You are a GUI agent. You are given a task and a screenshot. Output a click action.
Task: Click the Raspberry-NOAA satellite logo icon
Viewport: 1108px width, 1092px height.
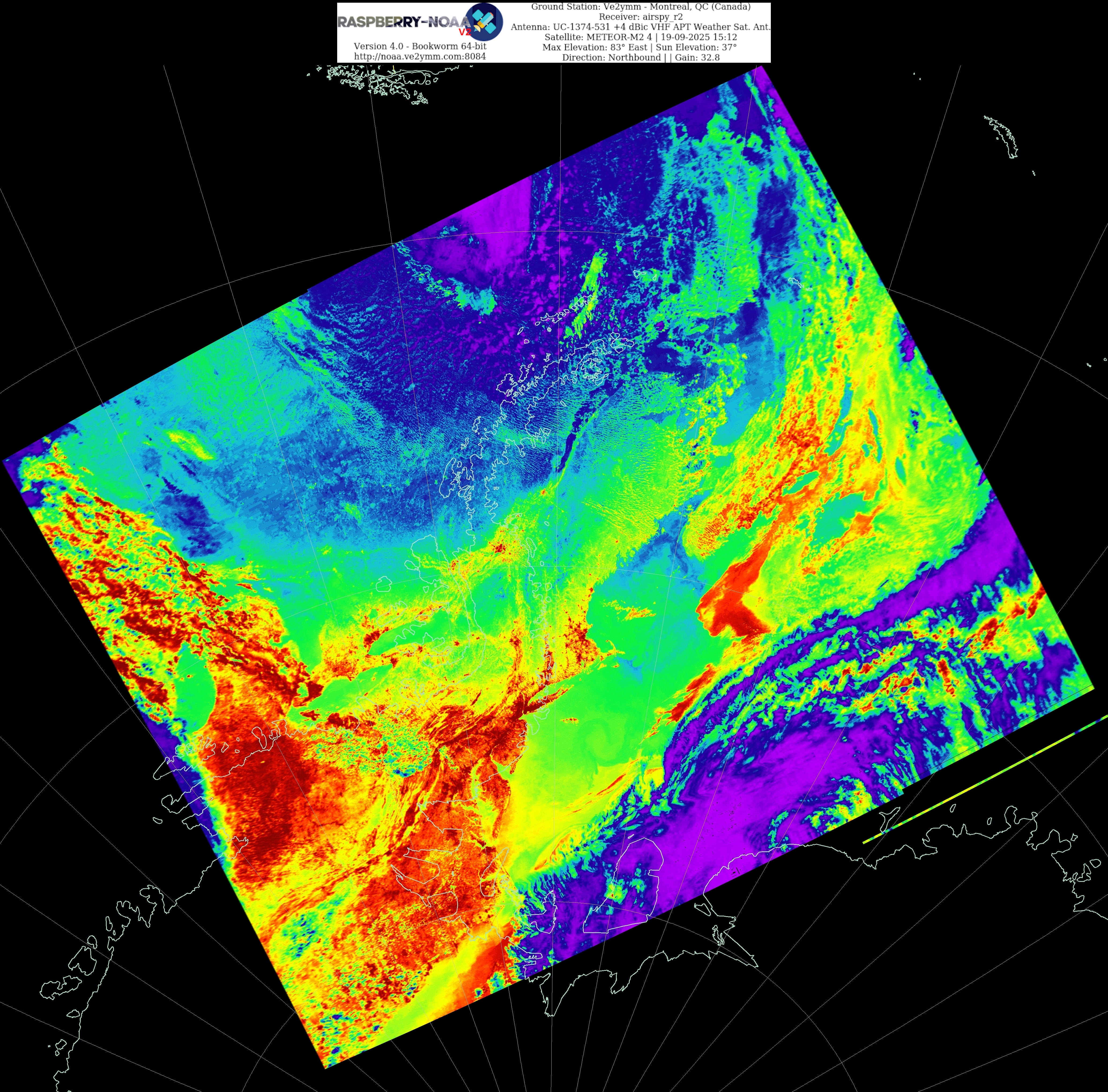click(x=484, y=22)
